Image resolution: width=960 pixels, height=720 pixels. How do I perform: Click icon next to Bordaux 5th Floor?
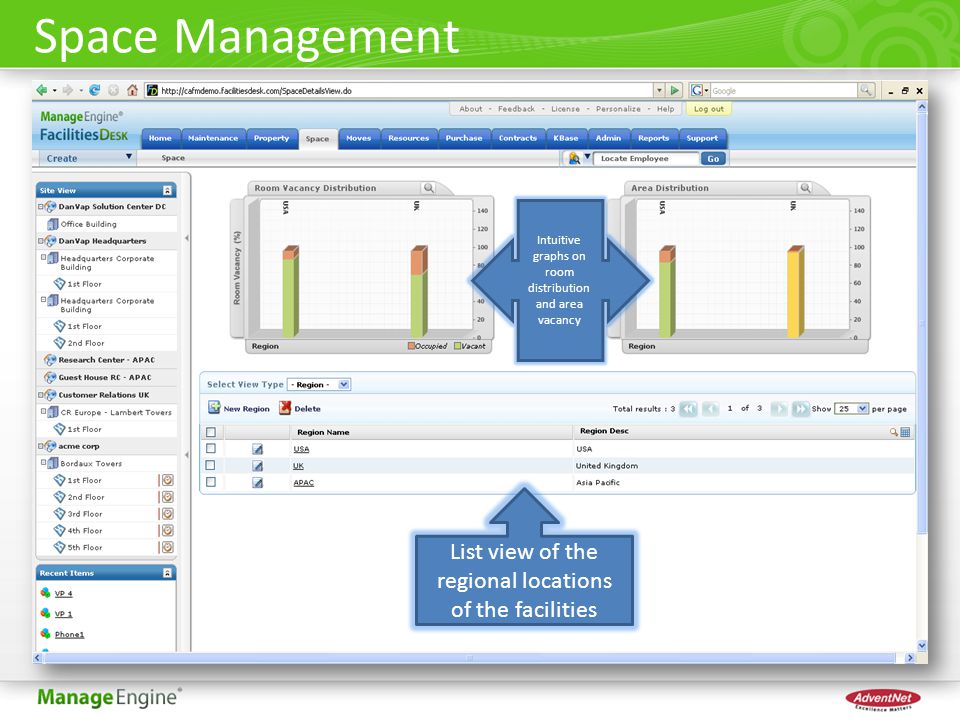point(167,547)
